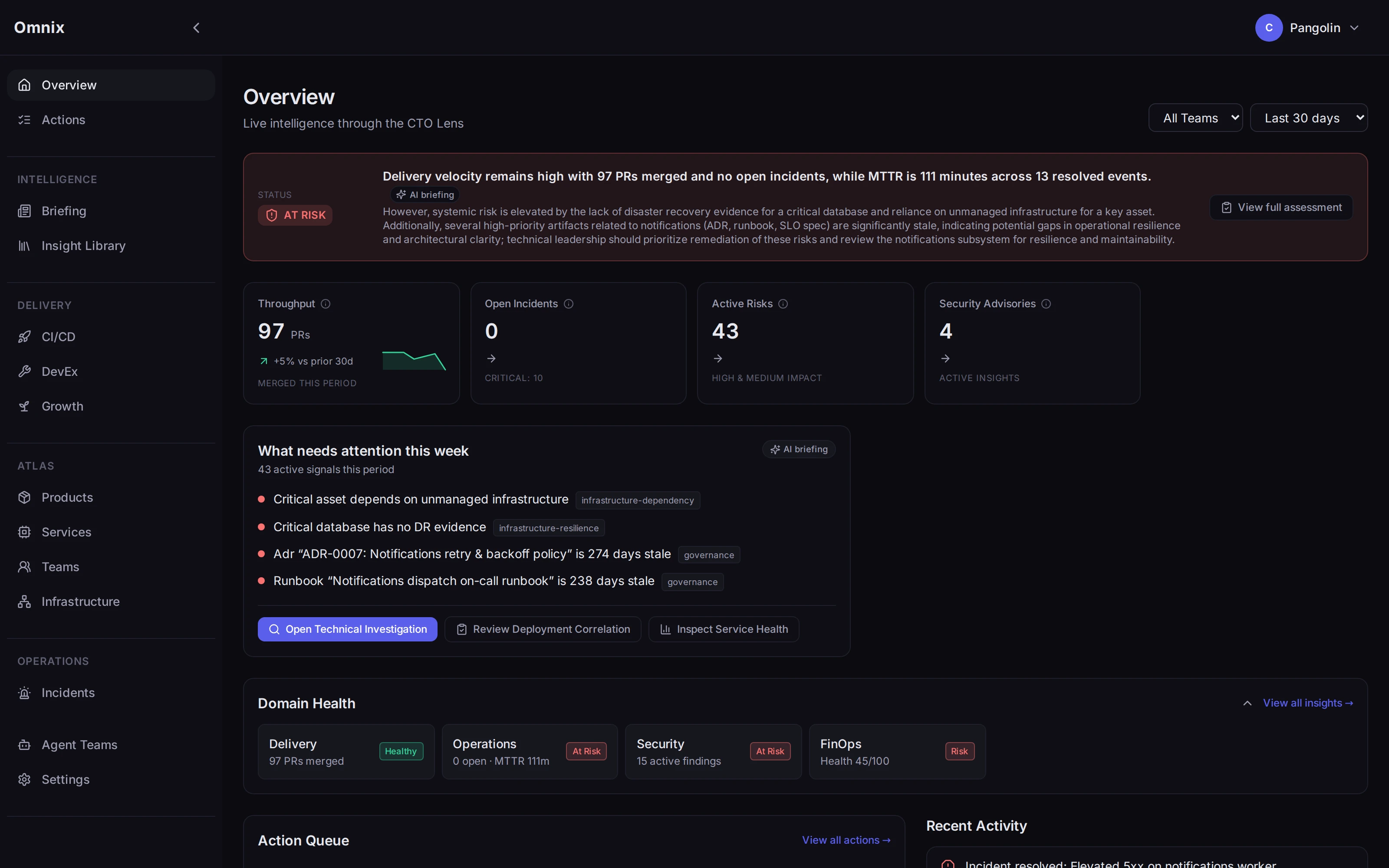Open Incidents in sidebar
The height and width of the screenshot is (868, 1389).
(x=111, y=692)
